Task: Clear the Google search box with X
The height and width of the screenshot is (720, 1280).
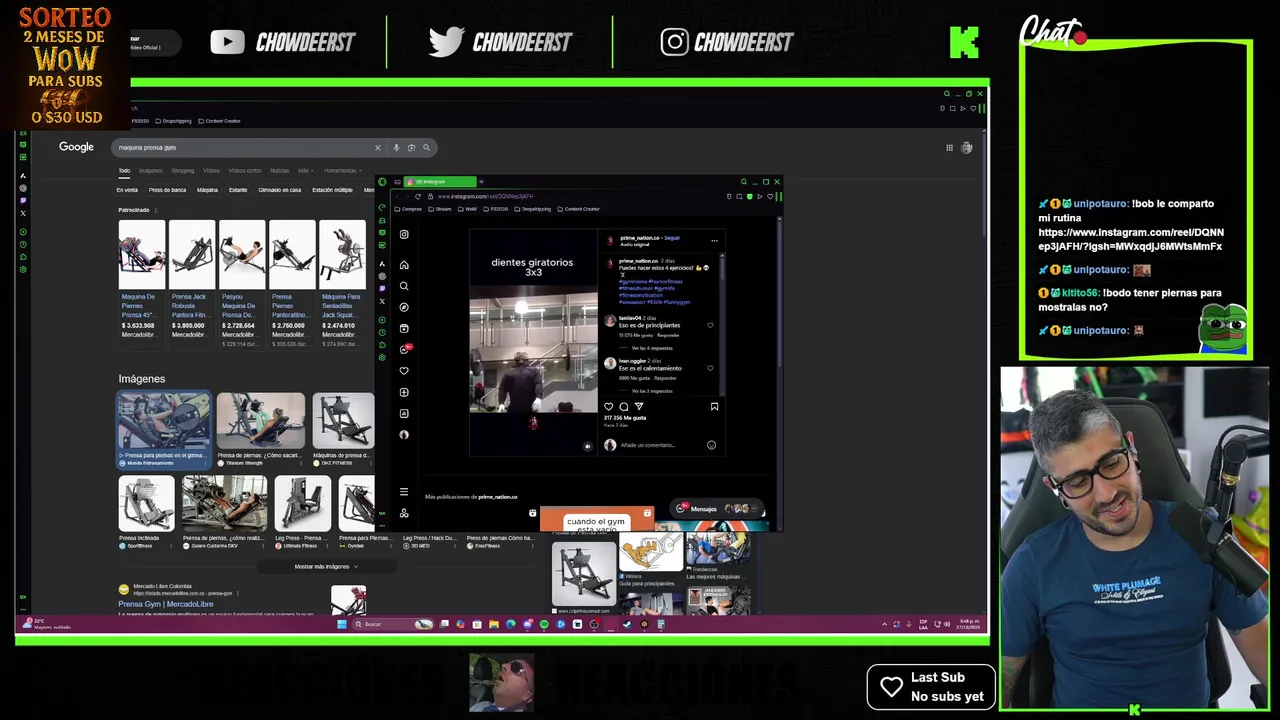Action: tap(377, 147)
